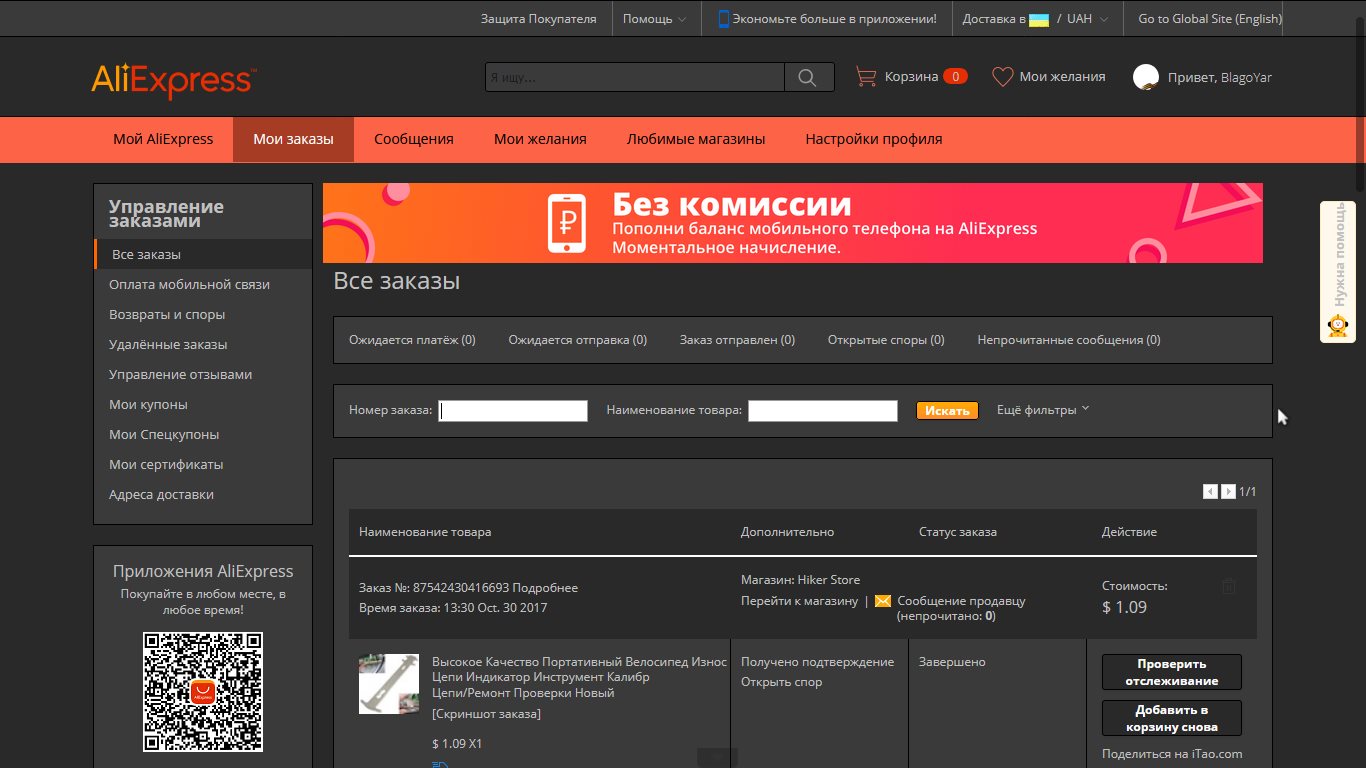Open Адреса доставки

(x=161, y=494)
